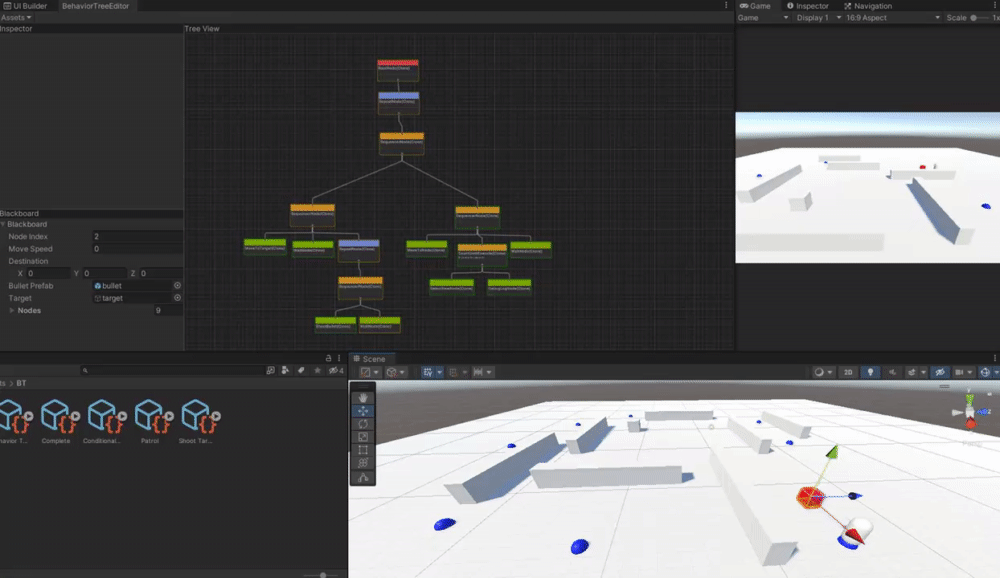Select the Transform tool in Scene toolbar

coord(363,463)
